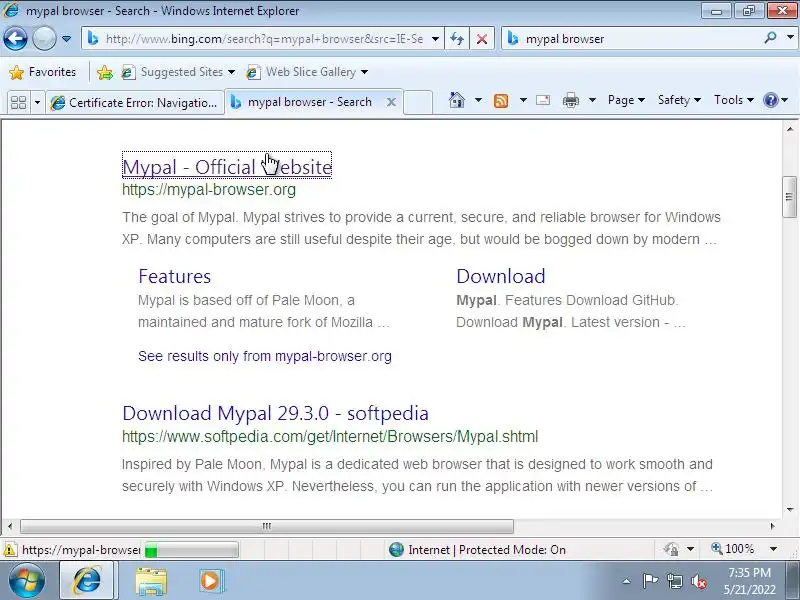Screen dimensions: 800x600
Task: Open the Download sublink
Action: pos(501,276)
